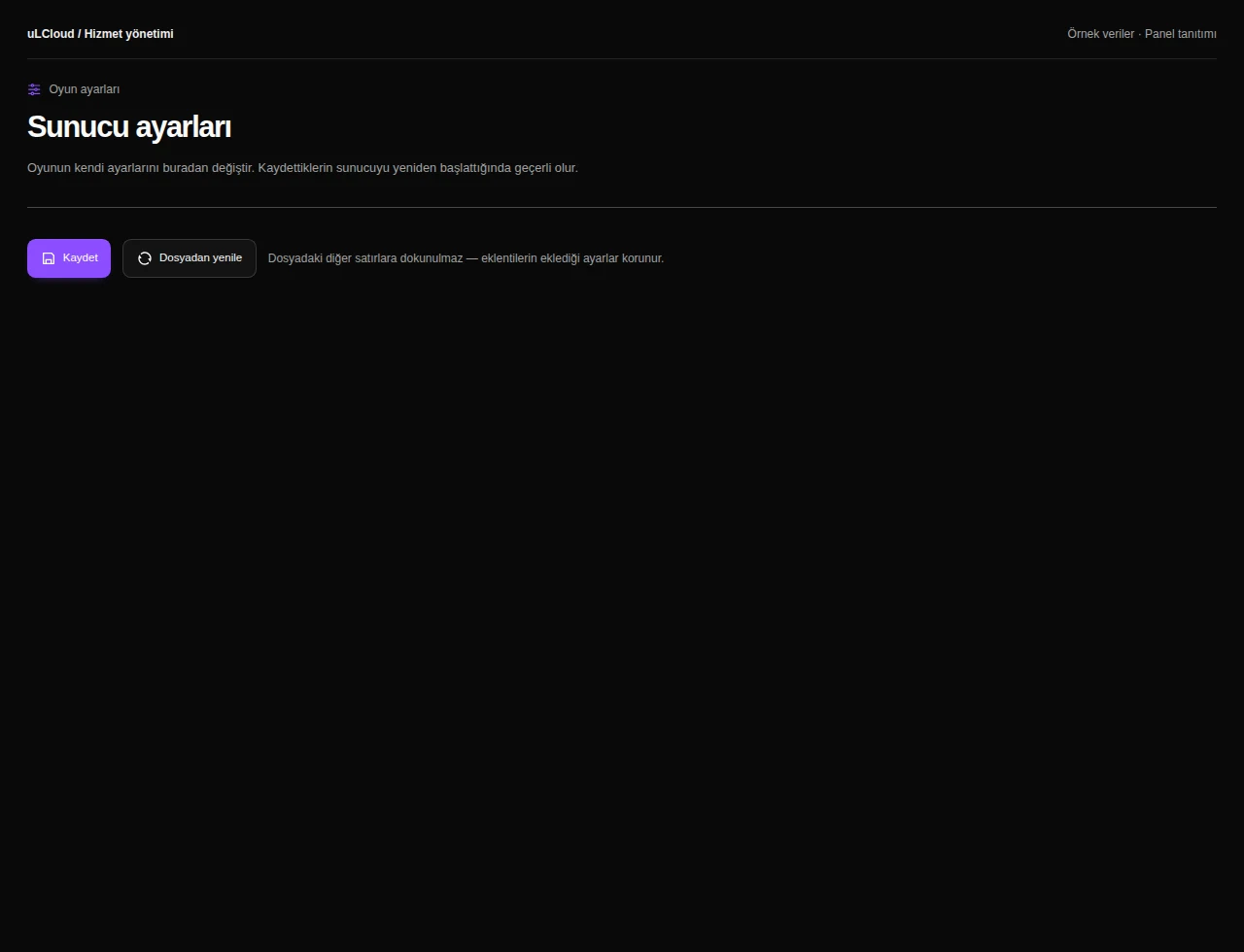1244x952 pixels.
Task: Click the Sunucu ayarları heading
Action: [x=129, y=127]
